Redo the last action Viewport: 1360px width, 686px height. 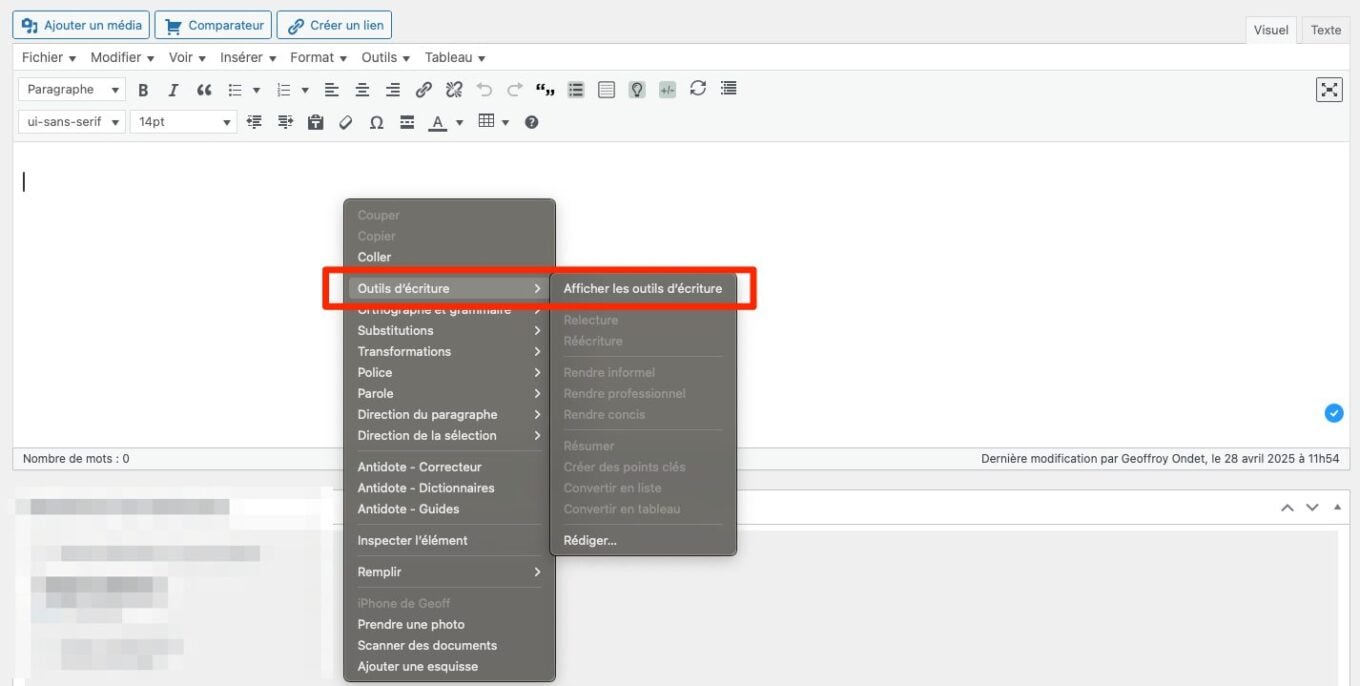pos(515,90)
